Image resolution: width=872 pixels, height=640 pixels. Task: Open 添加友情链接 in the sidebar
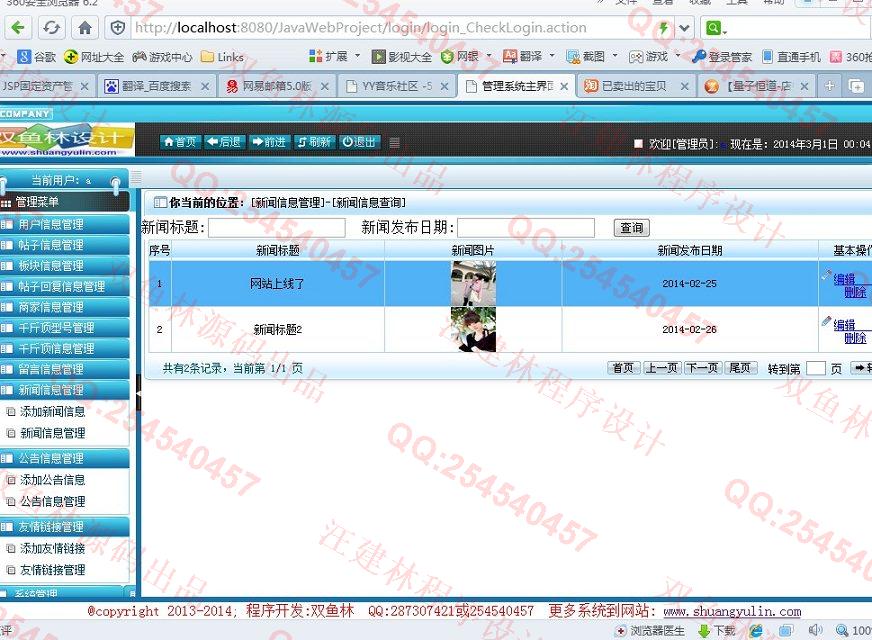click(52, 548)
